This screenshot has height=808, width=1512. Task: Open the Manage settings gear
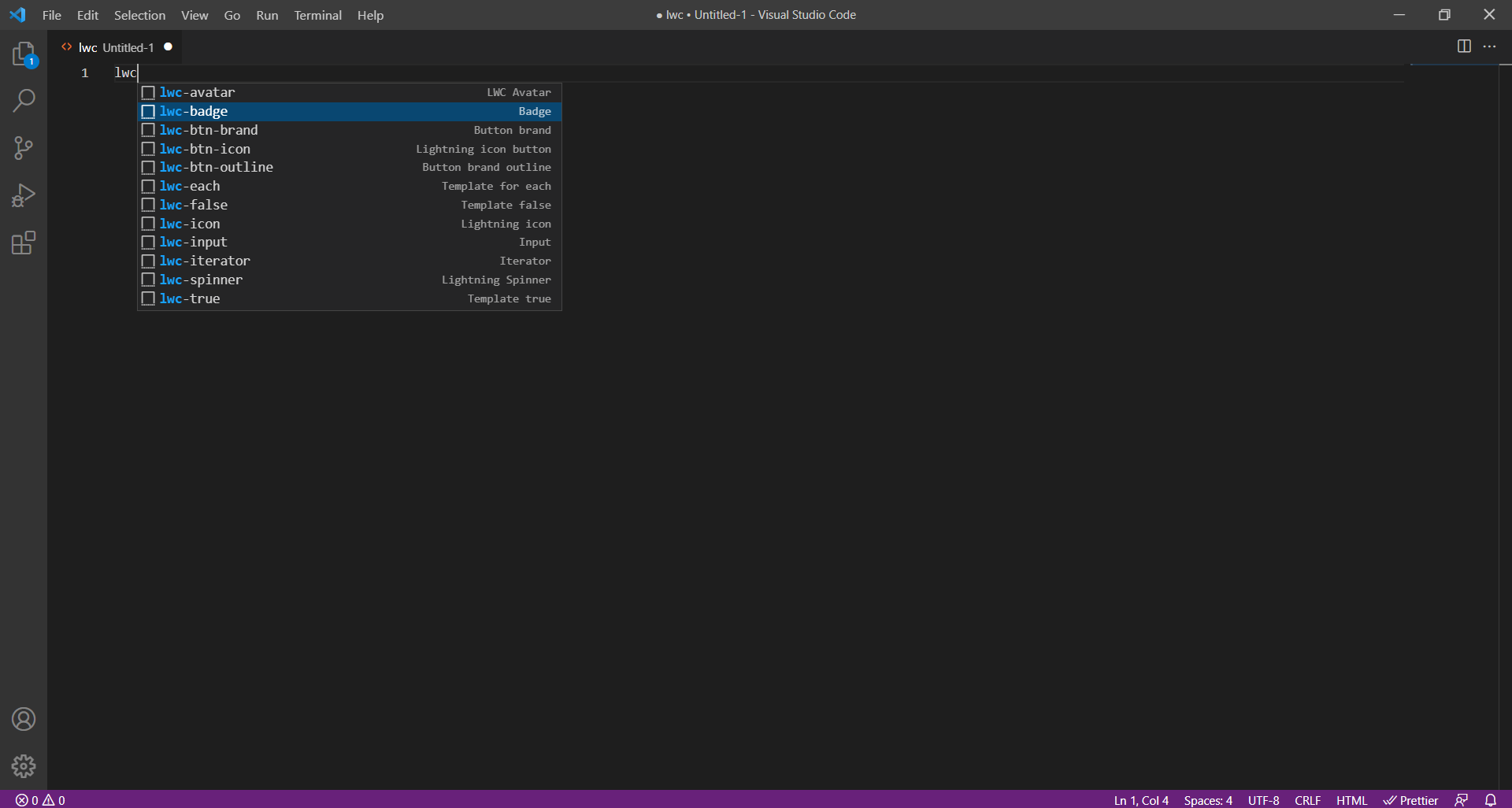pos(24,765)
